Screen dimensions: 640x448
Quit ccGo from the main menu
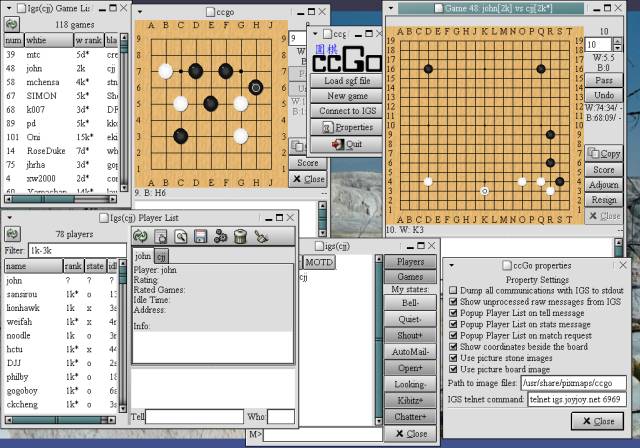pyautogui.click(x=347, y=144)
